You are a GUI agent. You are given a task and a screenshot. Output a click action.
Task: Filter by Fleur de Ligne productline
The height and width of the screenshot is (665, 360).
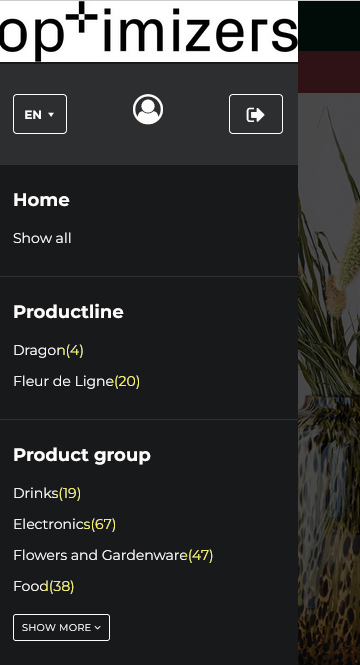(76, 381)
